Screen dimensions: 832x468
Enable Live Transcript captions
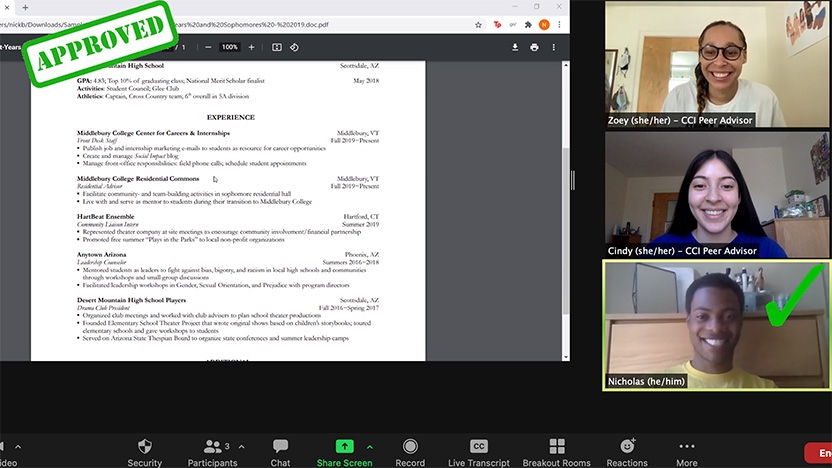(478, 453)
